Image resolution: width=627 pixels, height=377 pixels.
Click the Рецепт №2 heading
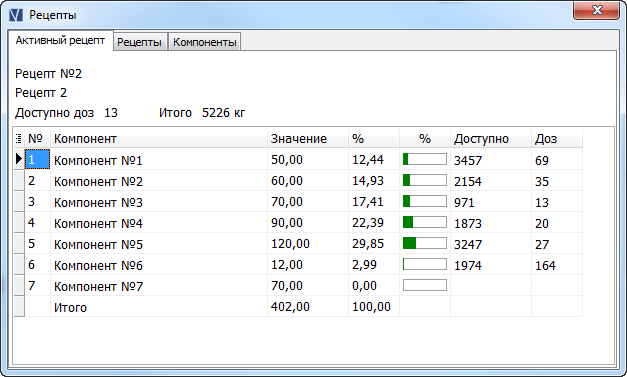pyautogui.click(x=48, y=74)
